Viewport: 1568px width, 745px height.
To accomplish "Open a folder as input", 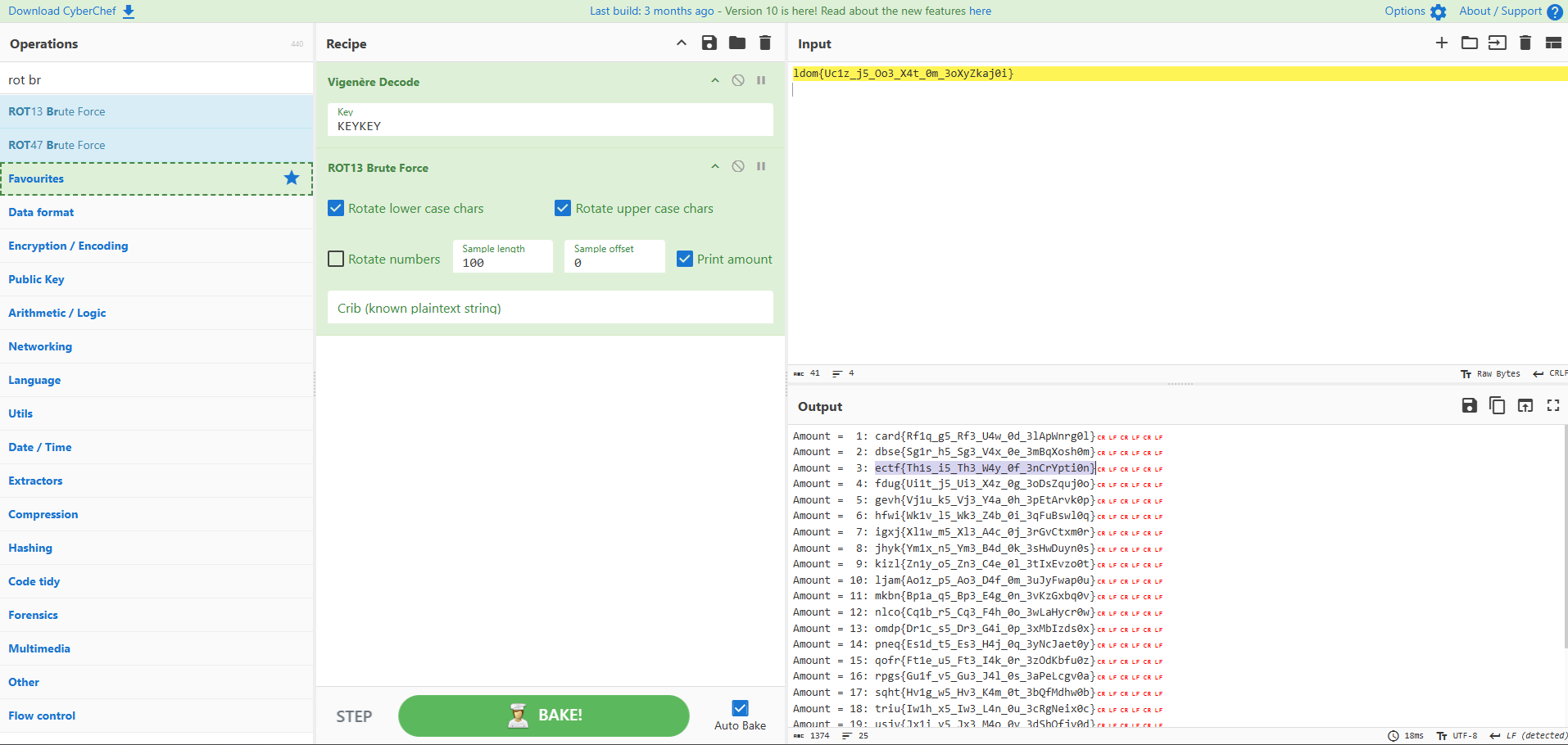I will coord(1470,43).
